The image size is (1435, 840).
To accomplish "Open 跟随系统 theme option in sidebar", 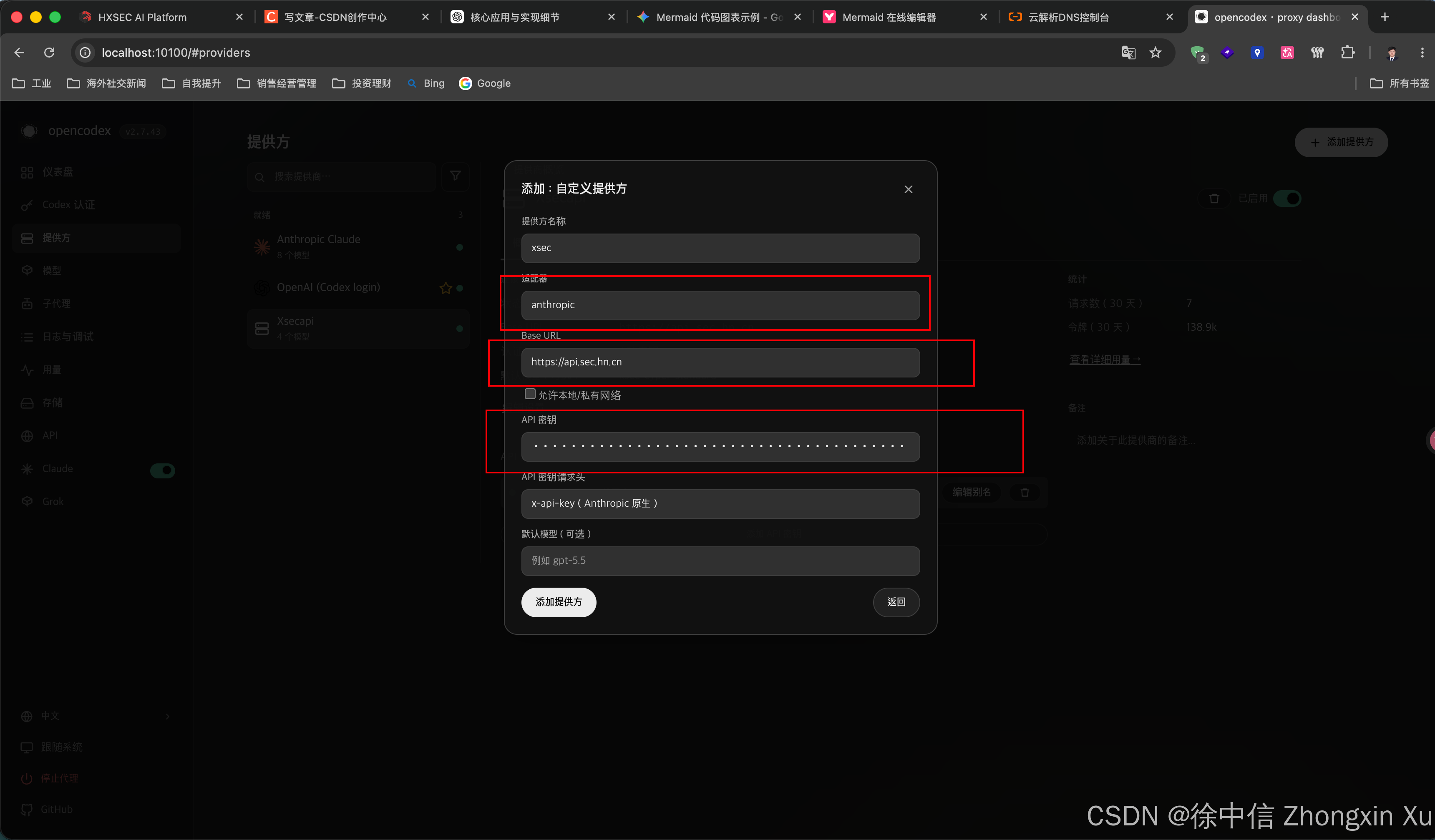I will 52,747.
